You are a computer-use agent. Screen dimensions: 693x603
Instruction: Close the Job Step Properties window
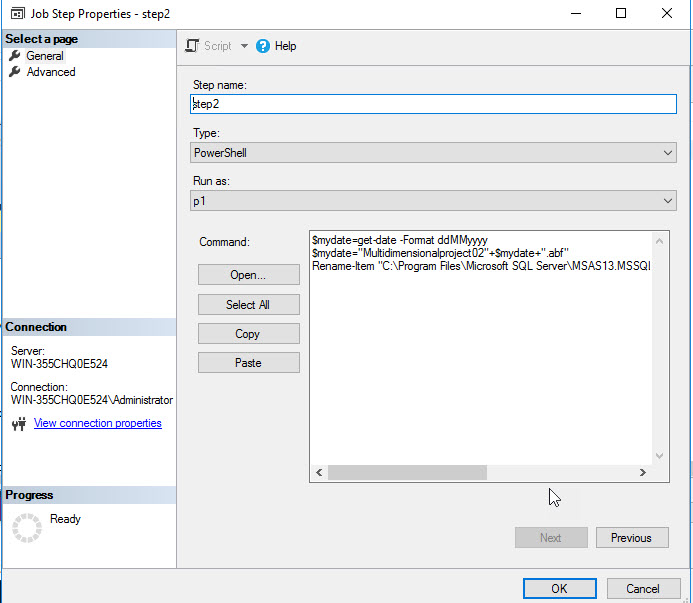pos(667,13)
